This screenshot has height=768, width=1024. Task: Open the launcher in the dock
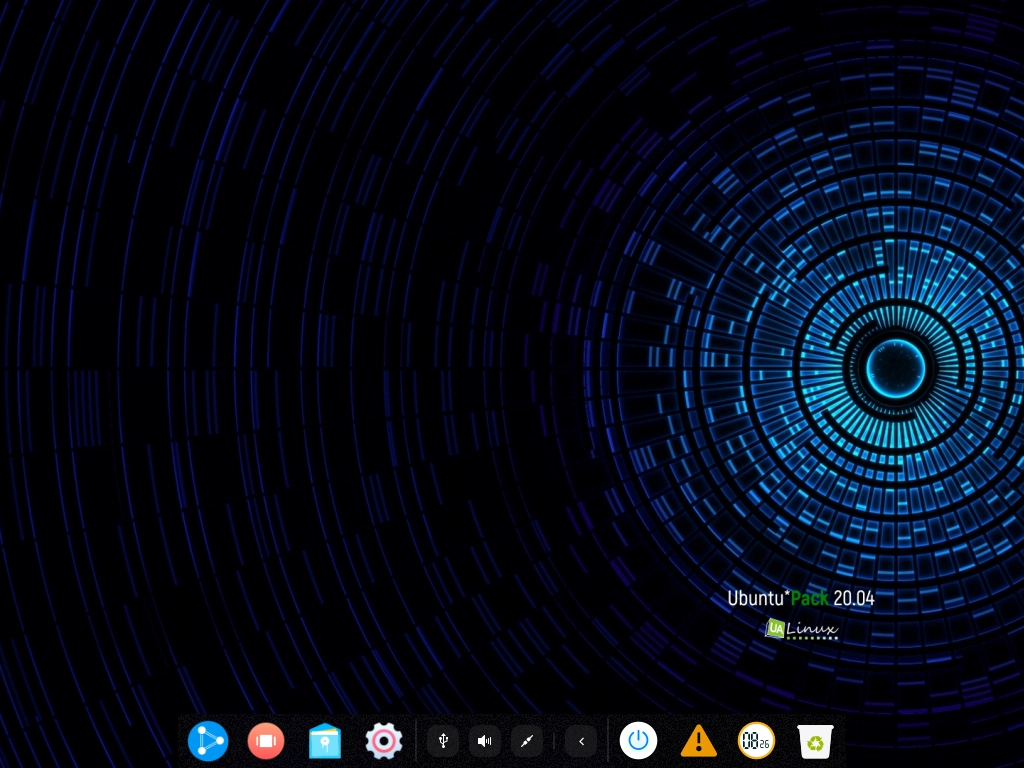coord(208,741)
